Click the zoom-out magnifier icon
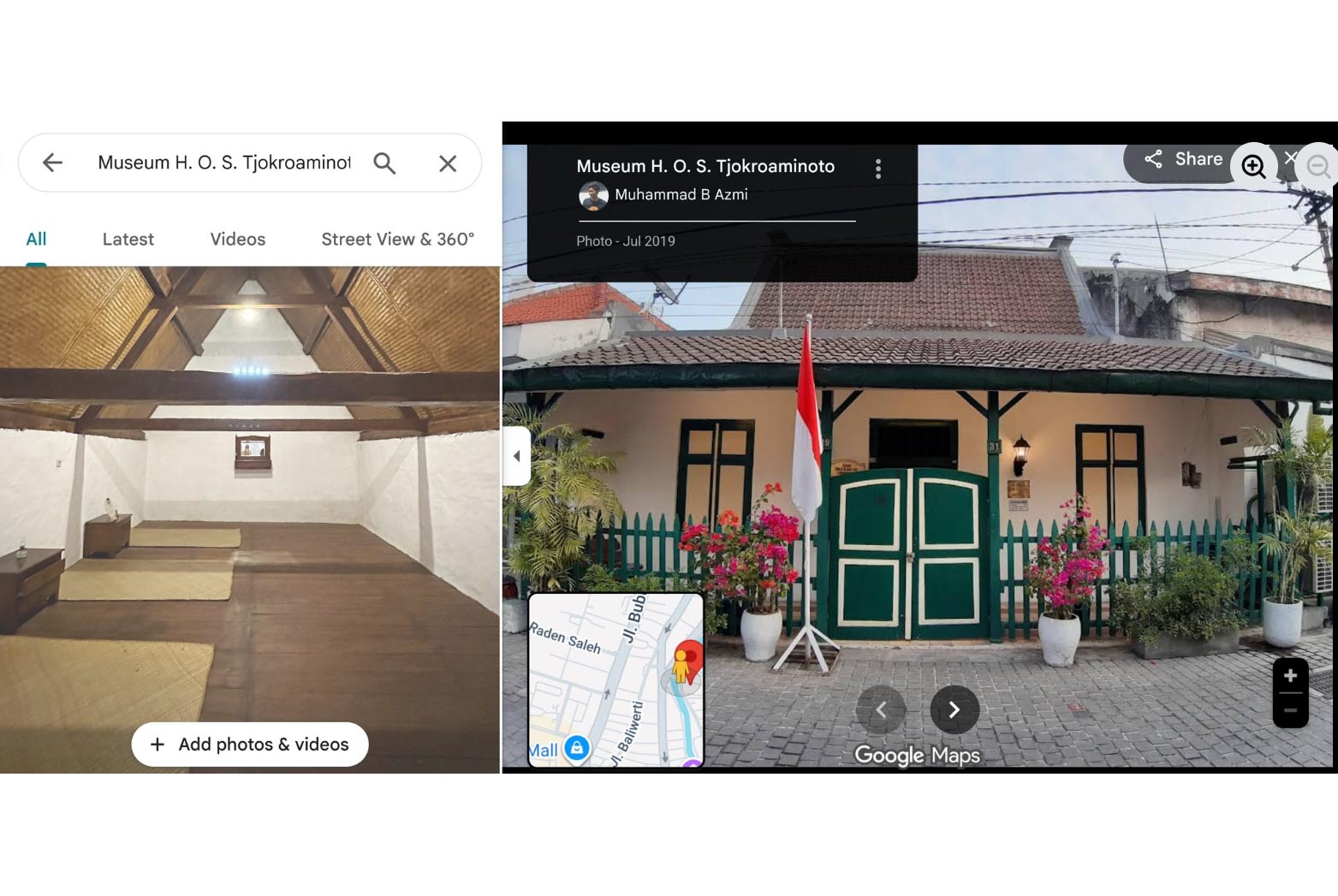The width and height of the screenshot is (1338, 896). 1318,166
